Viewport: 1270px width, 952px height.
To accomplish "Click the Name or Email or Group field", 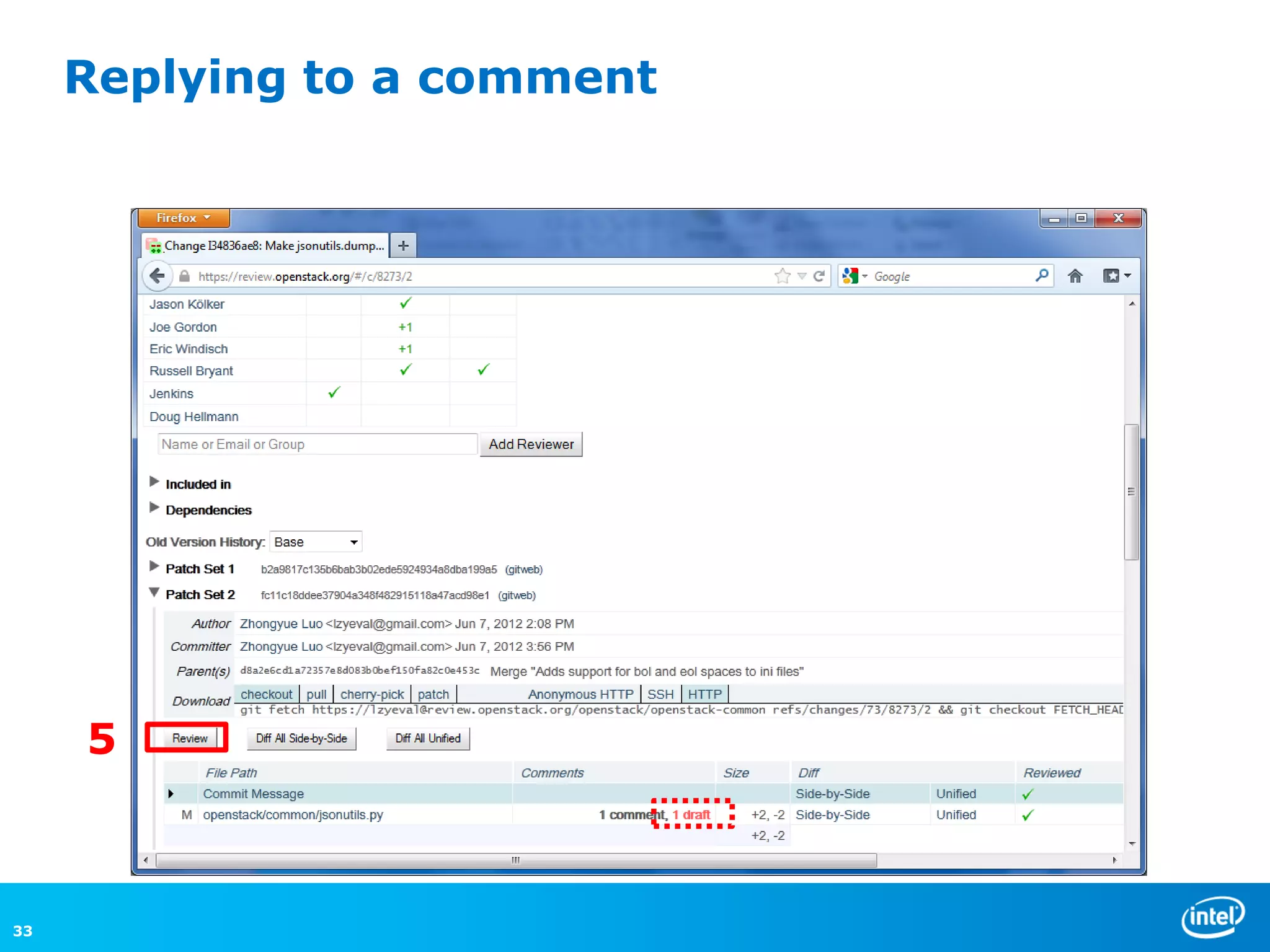I will click(x=317, y=444).
